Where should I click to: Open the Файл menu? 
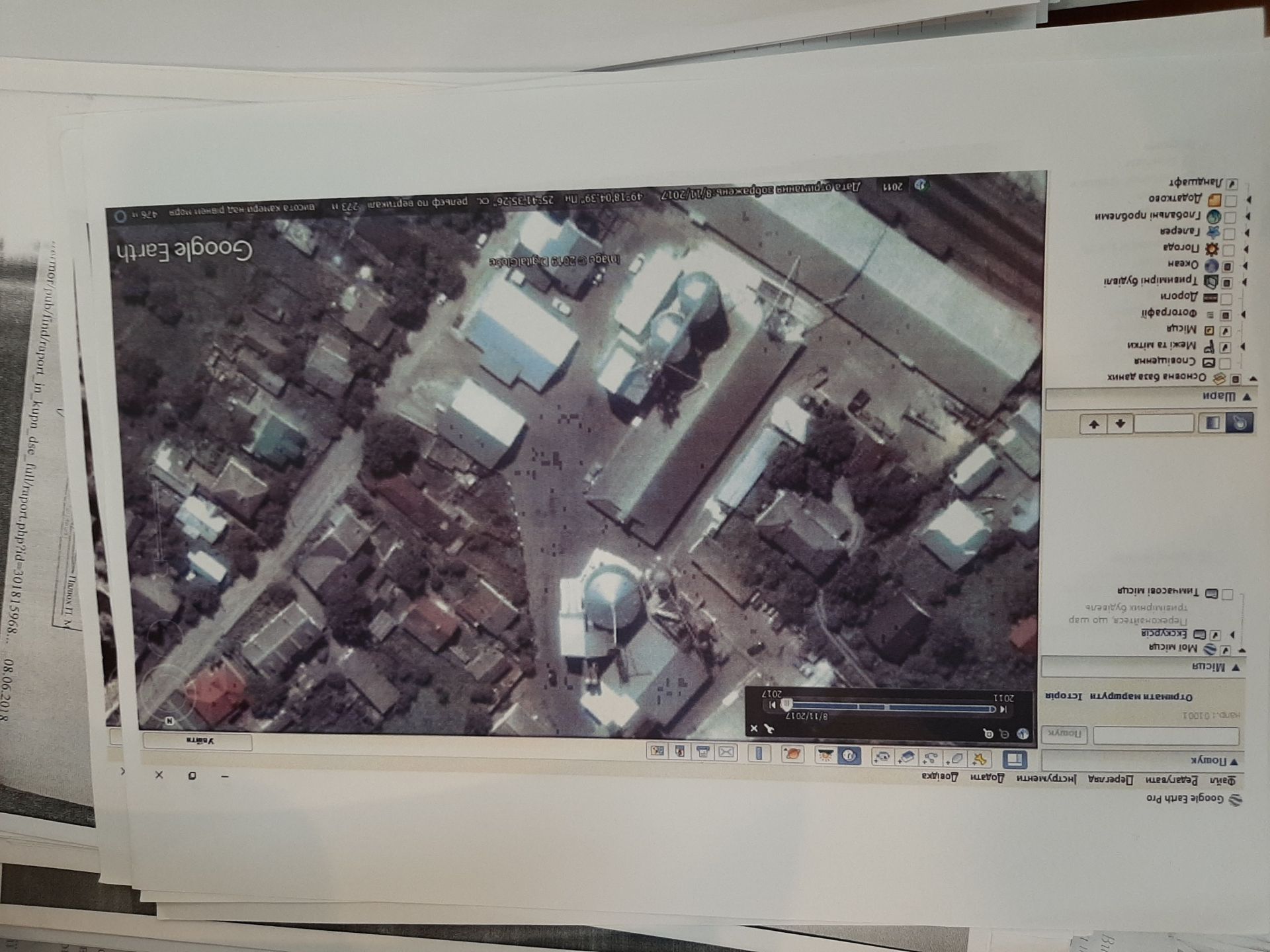coord(1222,781)
